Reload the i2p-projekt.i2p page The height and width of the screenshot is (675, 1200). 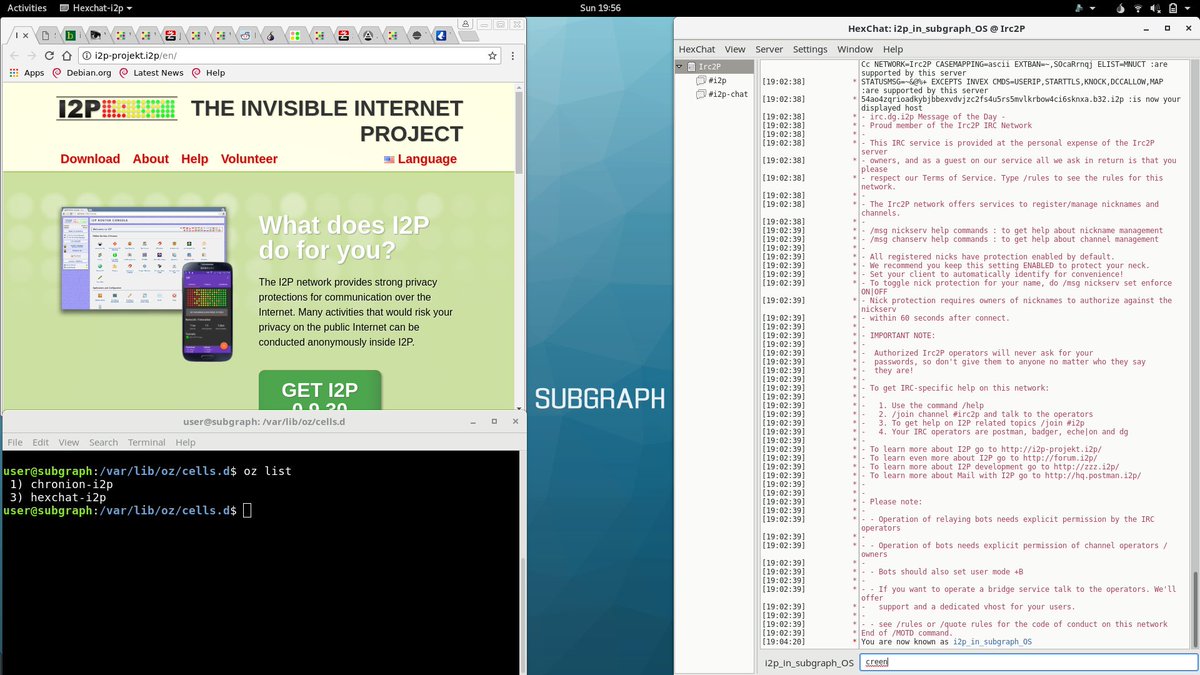50,56
